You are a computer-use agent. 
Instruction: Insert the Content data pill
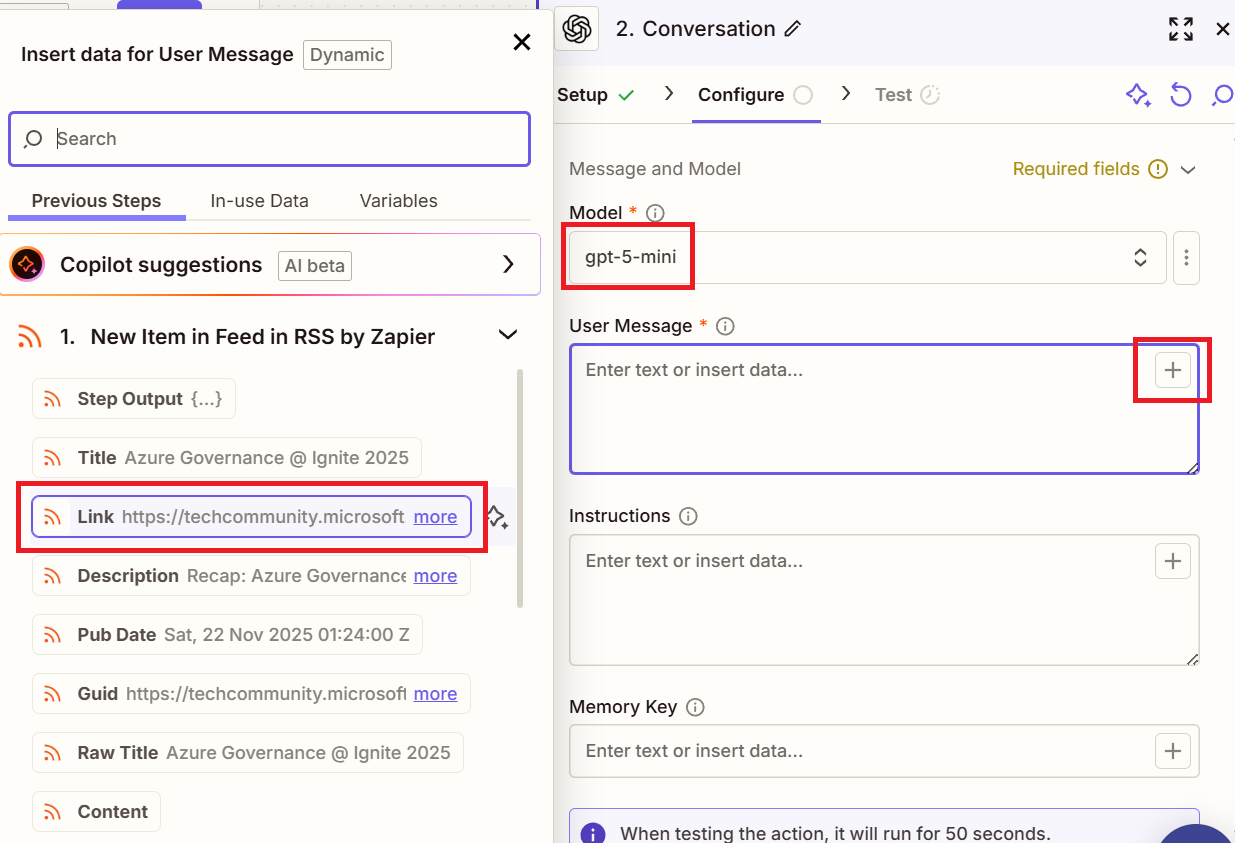[x=97, y=812]
